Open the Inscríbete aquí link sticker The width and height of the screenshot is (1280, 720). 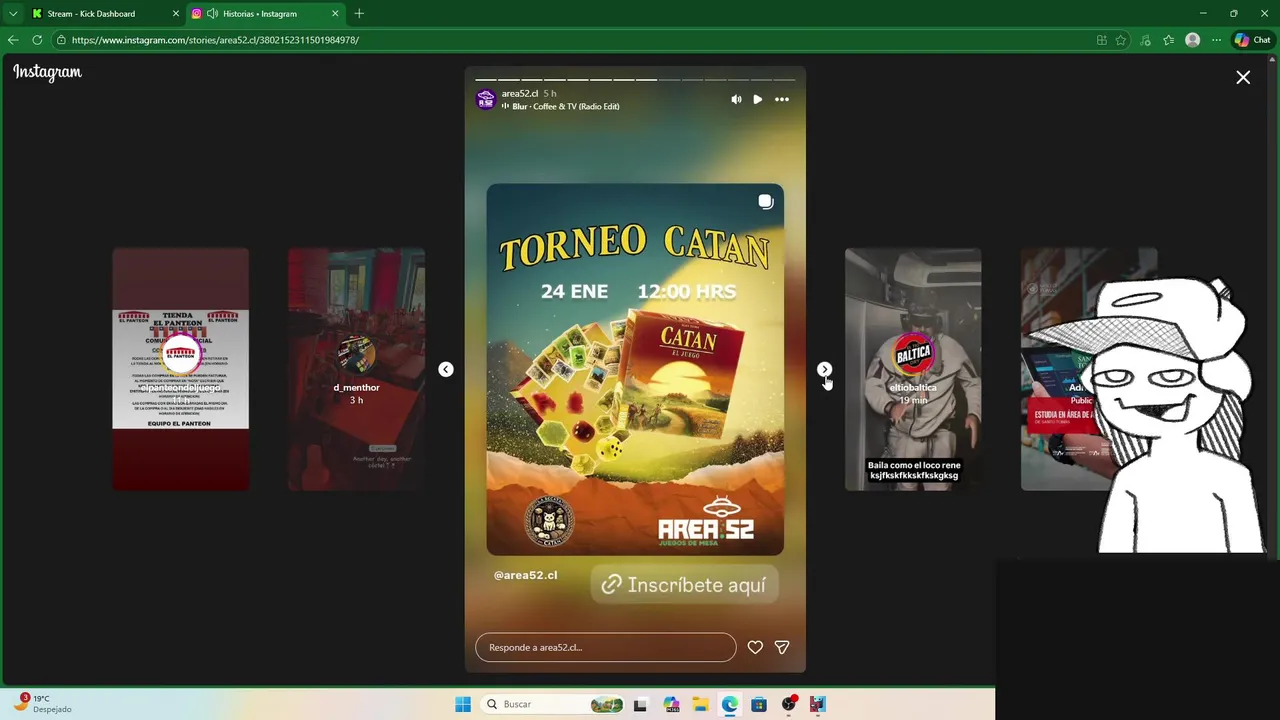coord(684,585)
